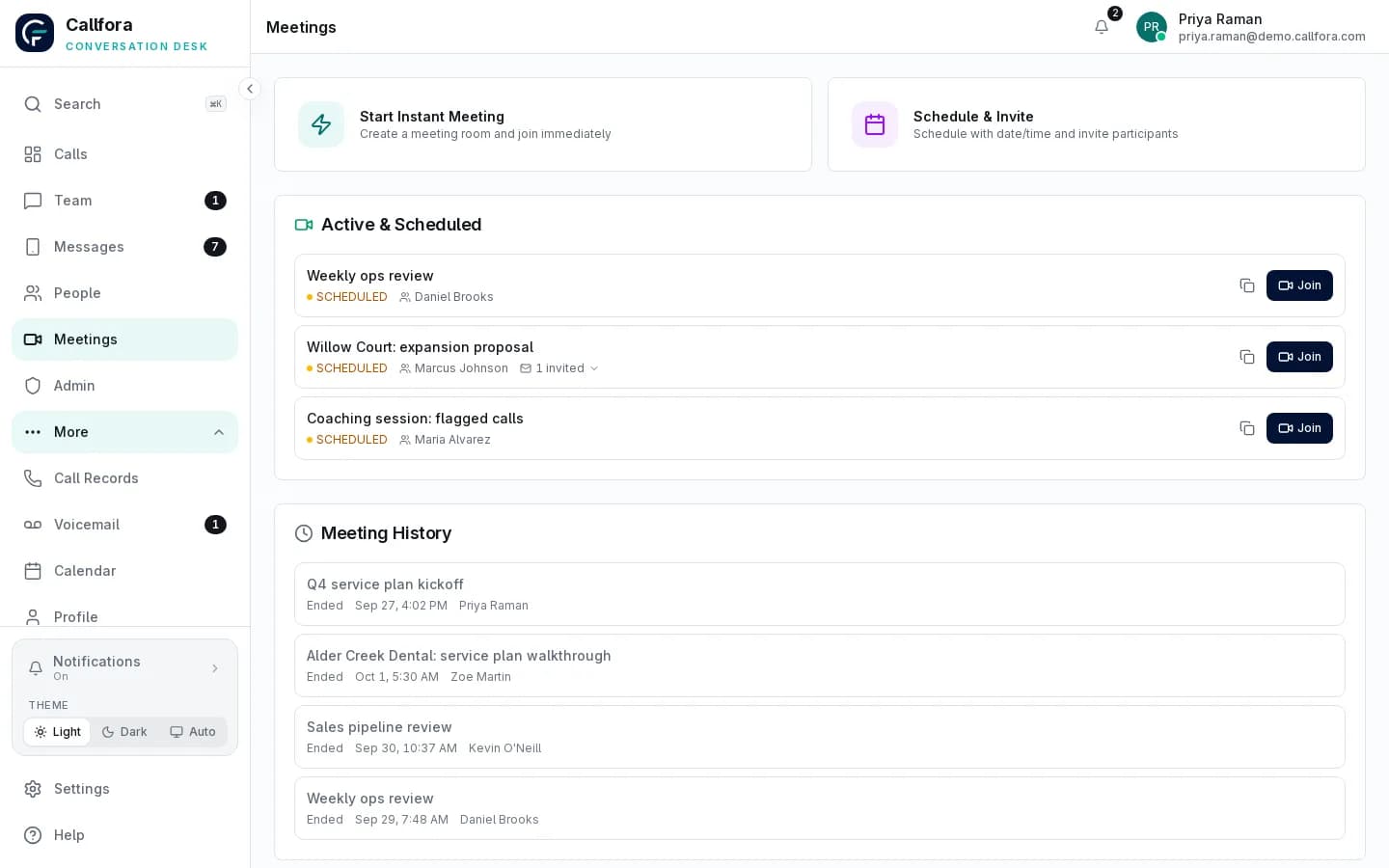Collapse the More section

click(x=124, y=432)
